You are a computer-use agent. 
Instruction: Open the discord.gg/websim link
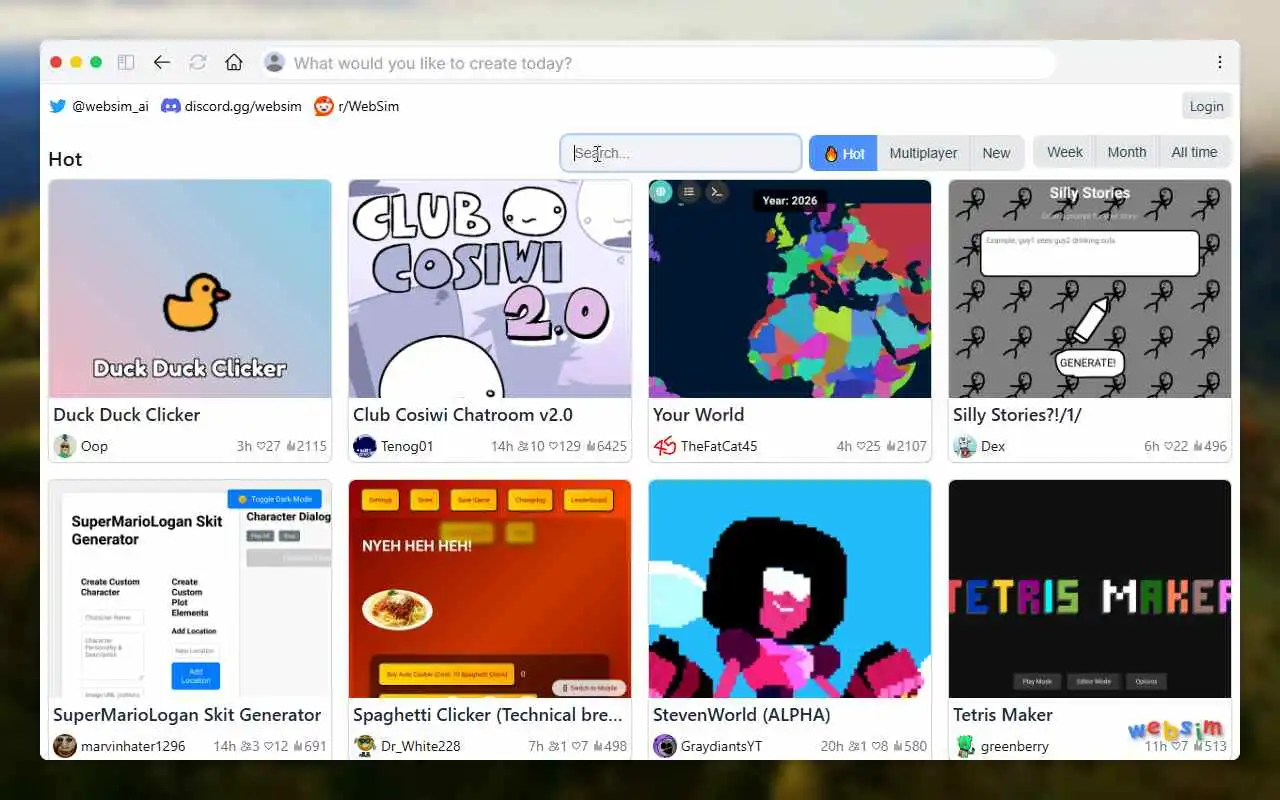point(231,106)
